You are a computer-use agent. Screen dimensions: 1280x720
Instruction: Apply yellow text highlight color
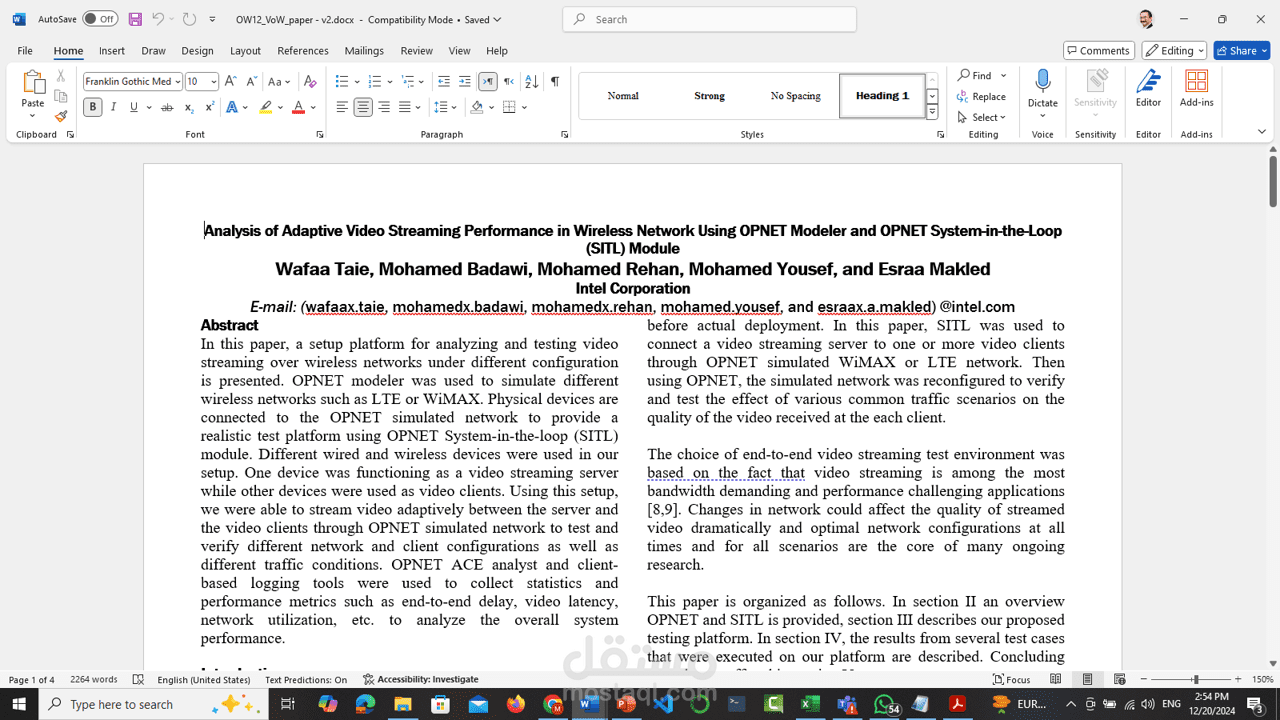(265, 107)
